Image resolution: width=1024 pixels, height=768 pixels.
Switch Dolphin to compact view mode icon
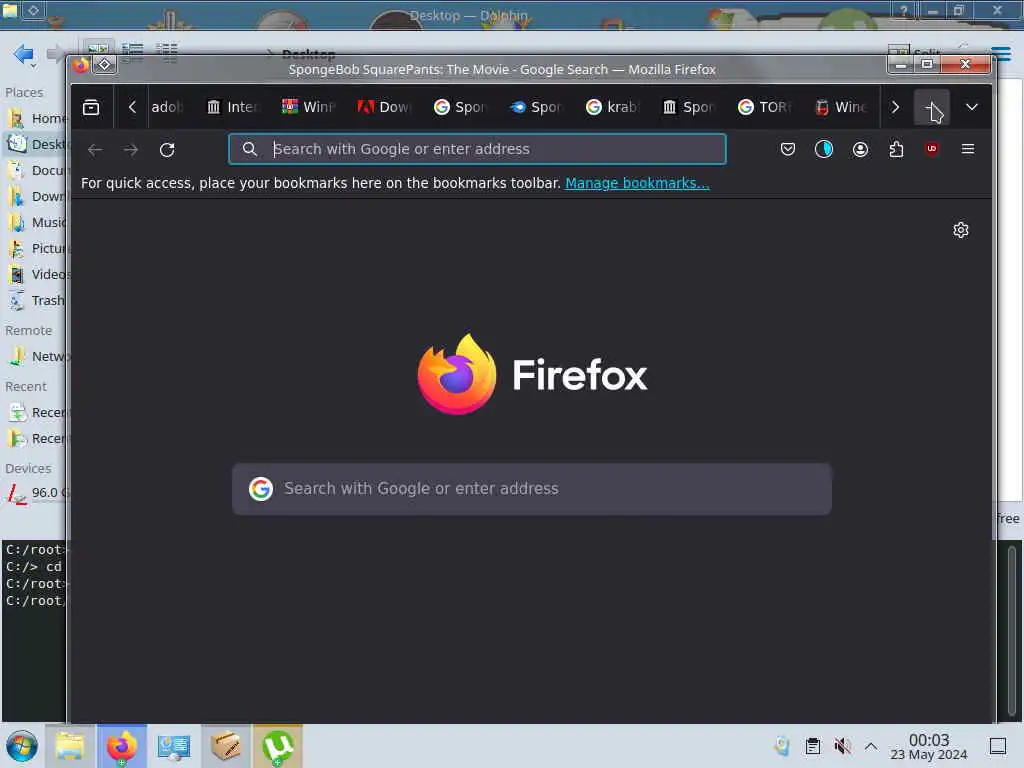133,52
